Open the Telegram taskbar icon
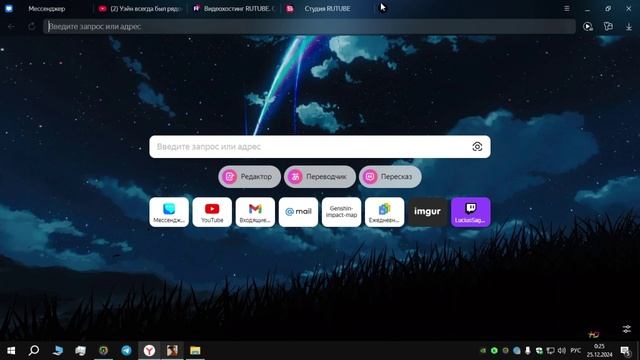 click(126, 351)
